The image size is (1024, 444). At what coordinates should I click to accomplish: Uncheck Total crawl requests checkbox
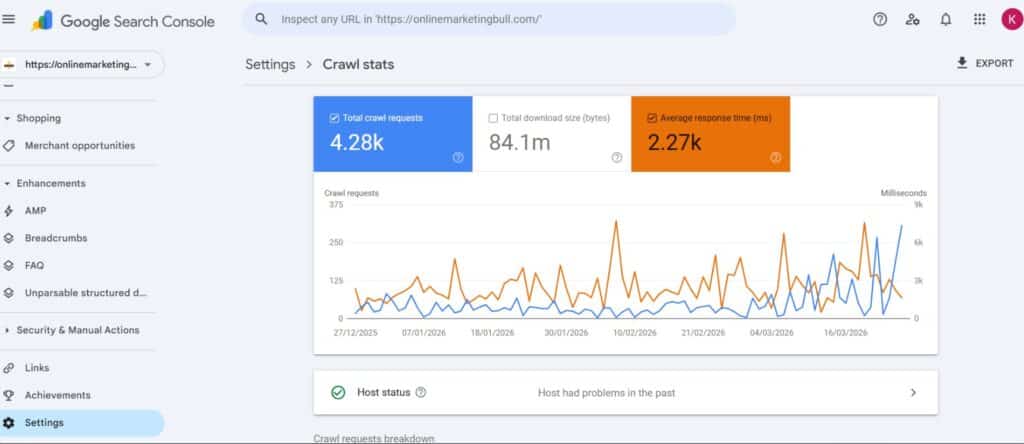click(334, 118)
